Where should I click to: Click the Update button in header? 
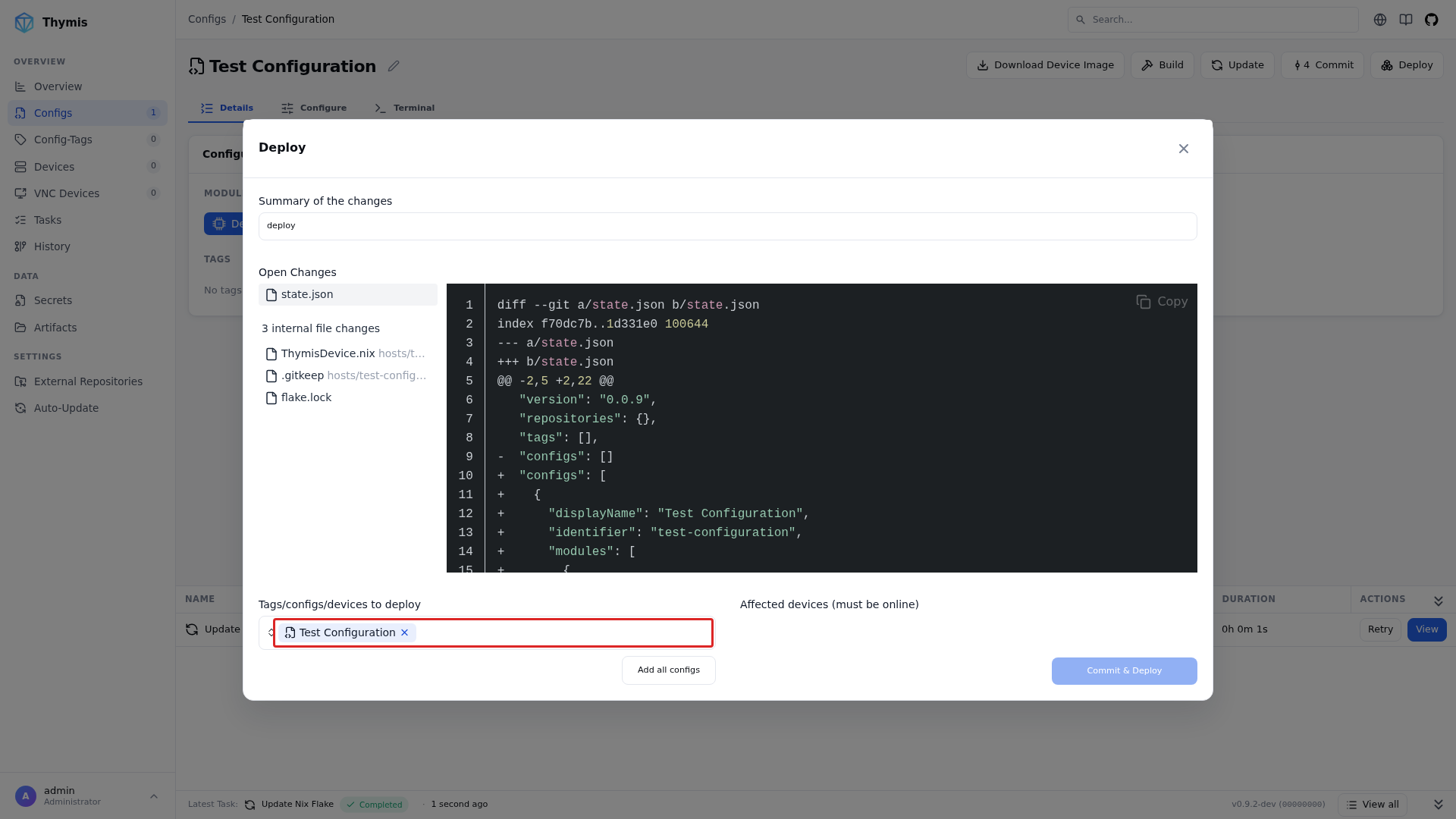click(1238, 65)
